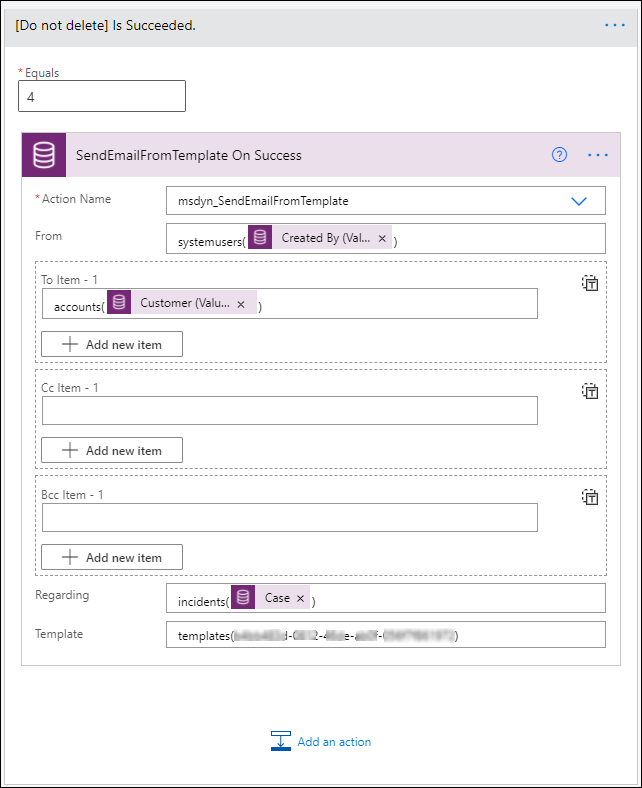642x788 pixels.
Task: Add new item under Bcc Item
Action: pyautogui.click(x=112, y=557)
